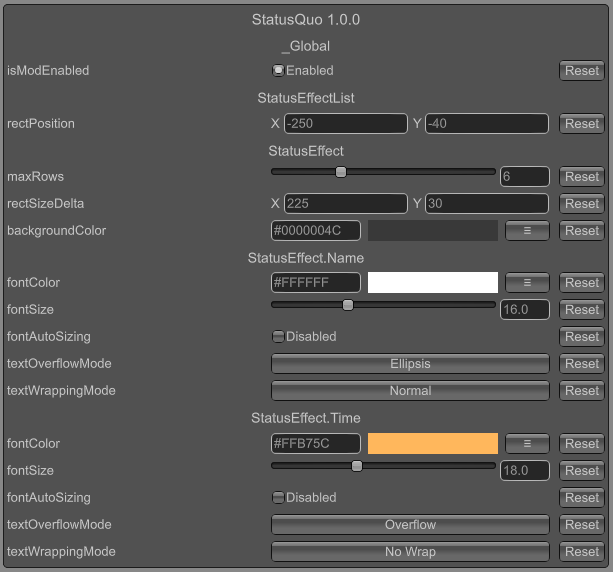The width and height of the screenshot is (613, 572).
Task: Reset the rectSizeDelta setting
Action: [582, 204]
